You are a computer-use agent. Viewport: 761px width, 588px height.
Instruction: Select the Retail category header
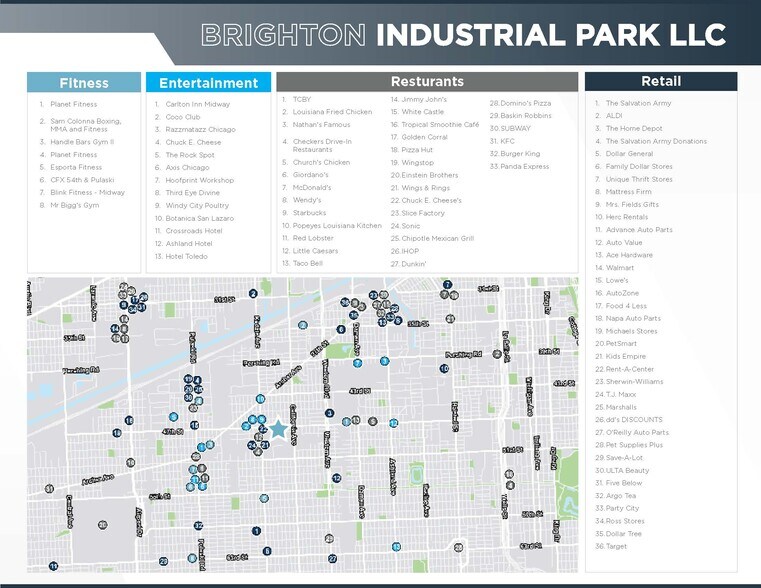(661, 81)
